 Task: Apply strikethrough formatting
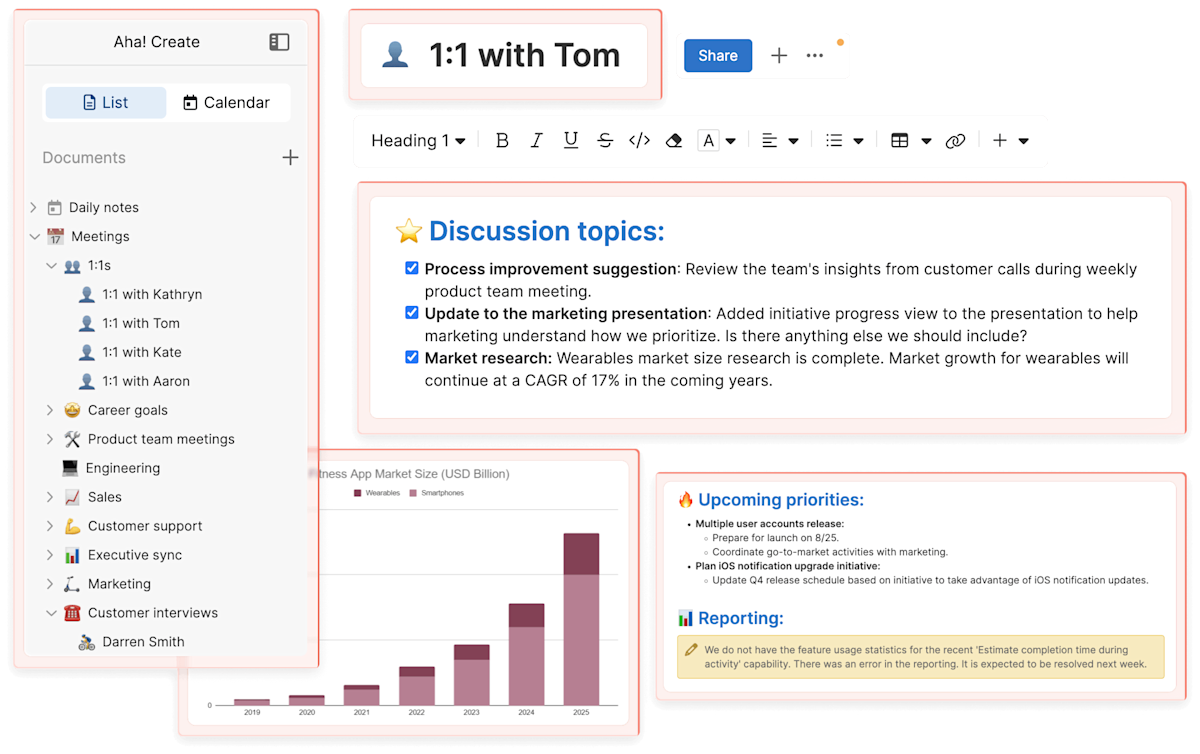pos(605,141)
